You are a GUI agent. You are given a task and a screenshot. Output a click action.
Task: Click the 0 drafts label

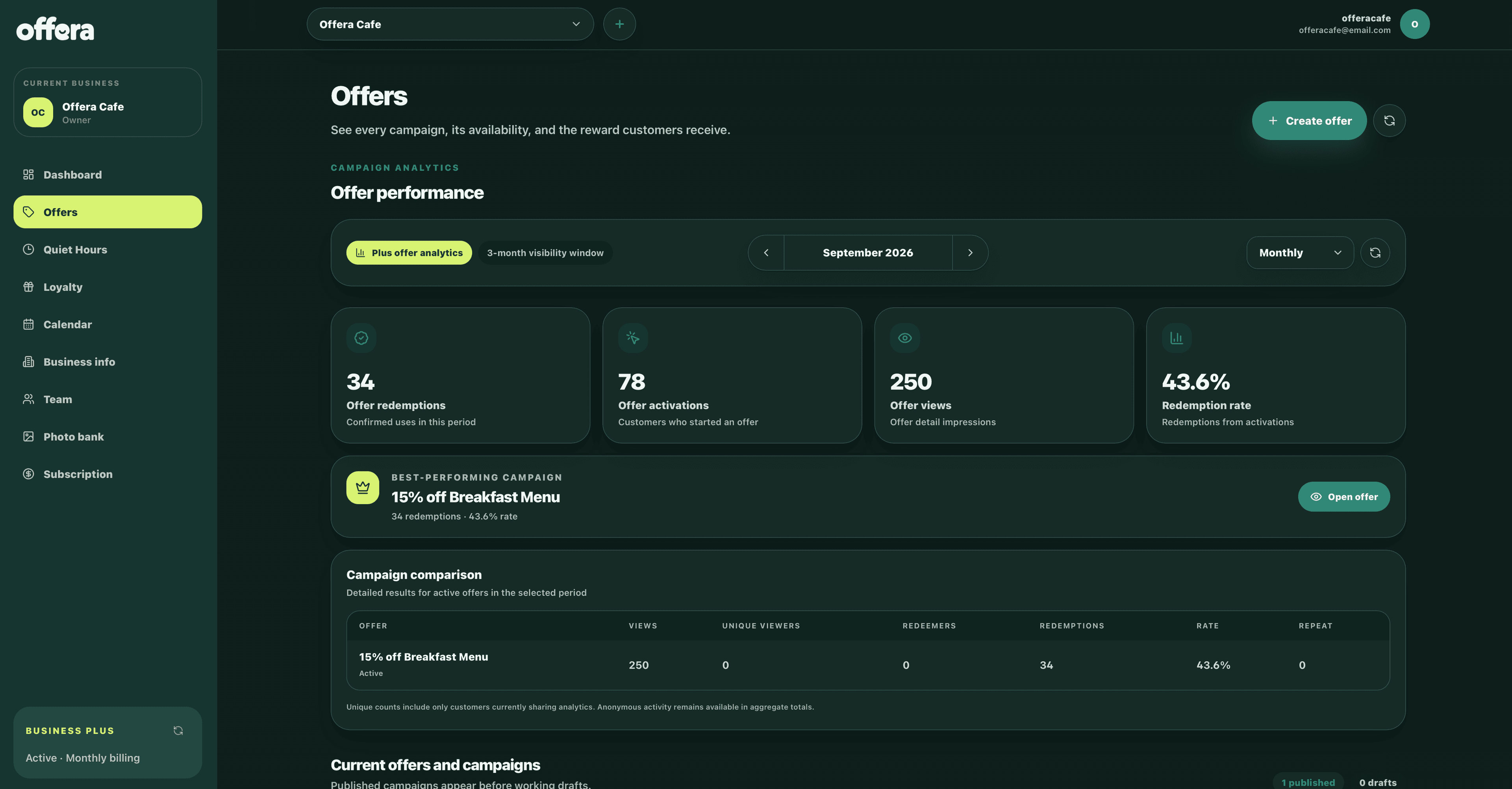1378,783
